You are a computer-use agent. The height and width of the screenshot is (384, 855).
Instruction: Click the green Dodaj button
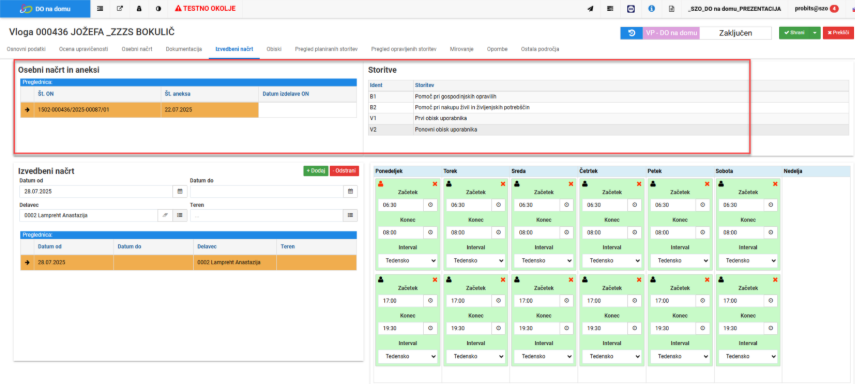click(316, 171)
